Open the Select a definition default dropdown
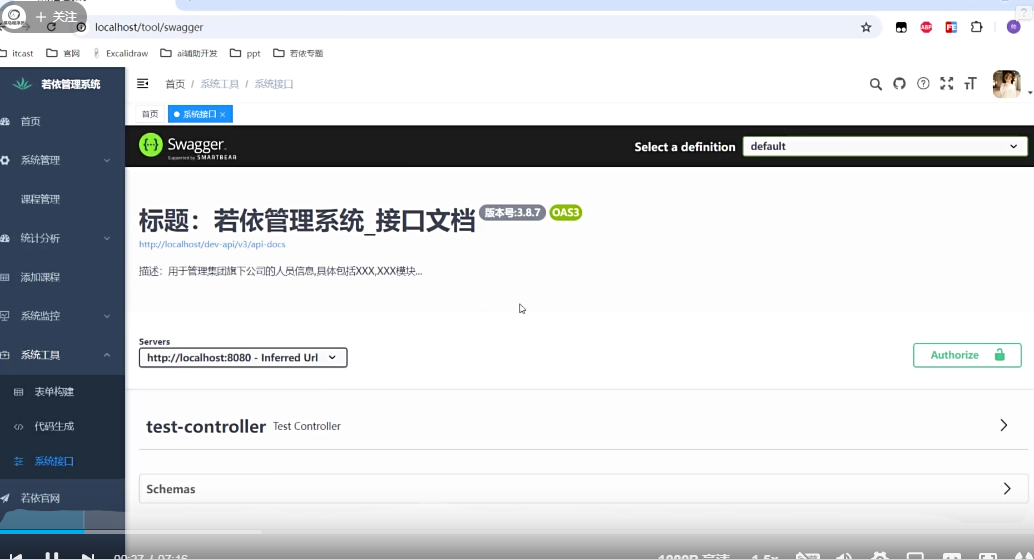 click(884, 146)
